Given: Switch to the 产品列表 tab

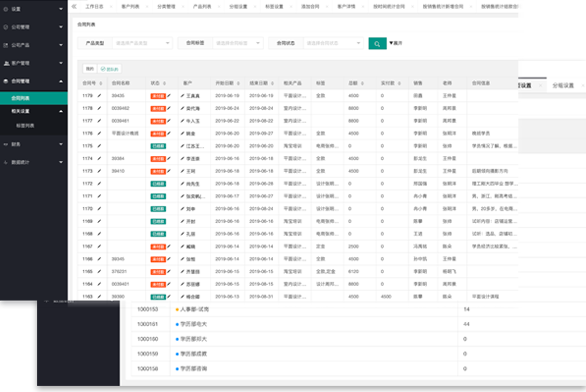Looking at the screenshot, I should 202,6.
